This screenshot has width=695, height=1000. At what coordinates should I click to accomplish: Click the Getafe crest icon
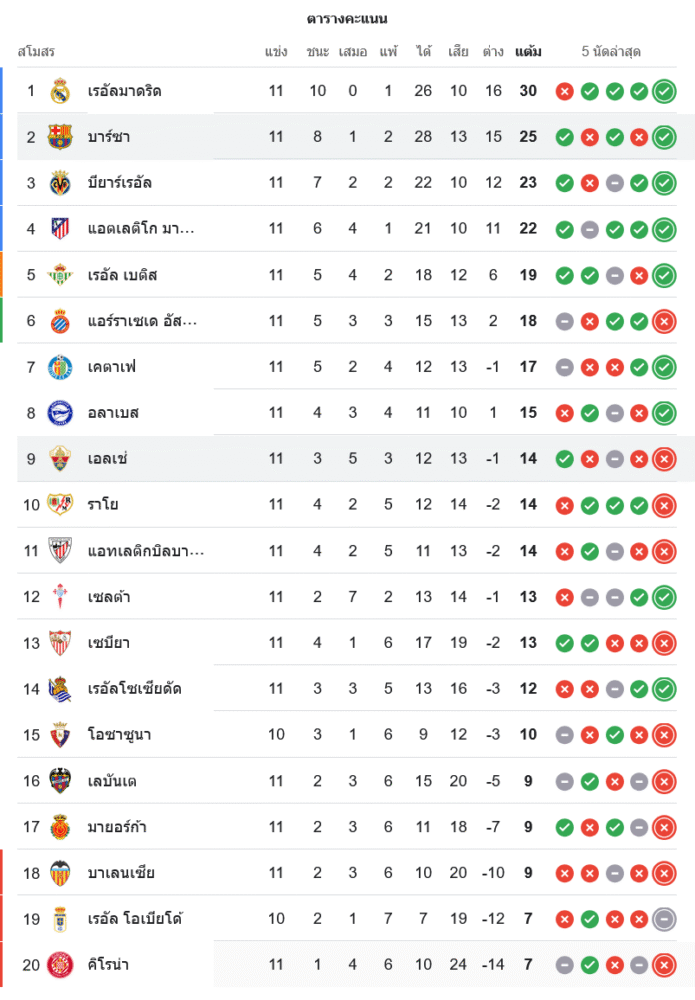tap(60, 367)
